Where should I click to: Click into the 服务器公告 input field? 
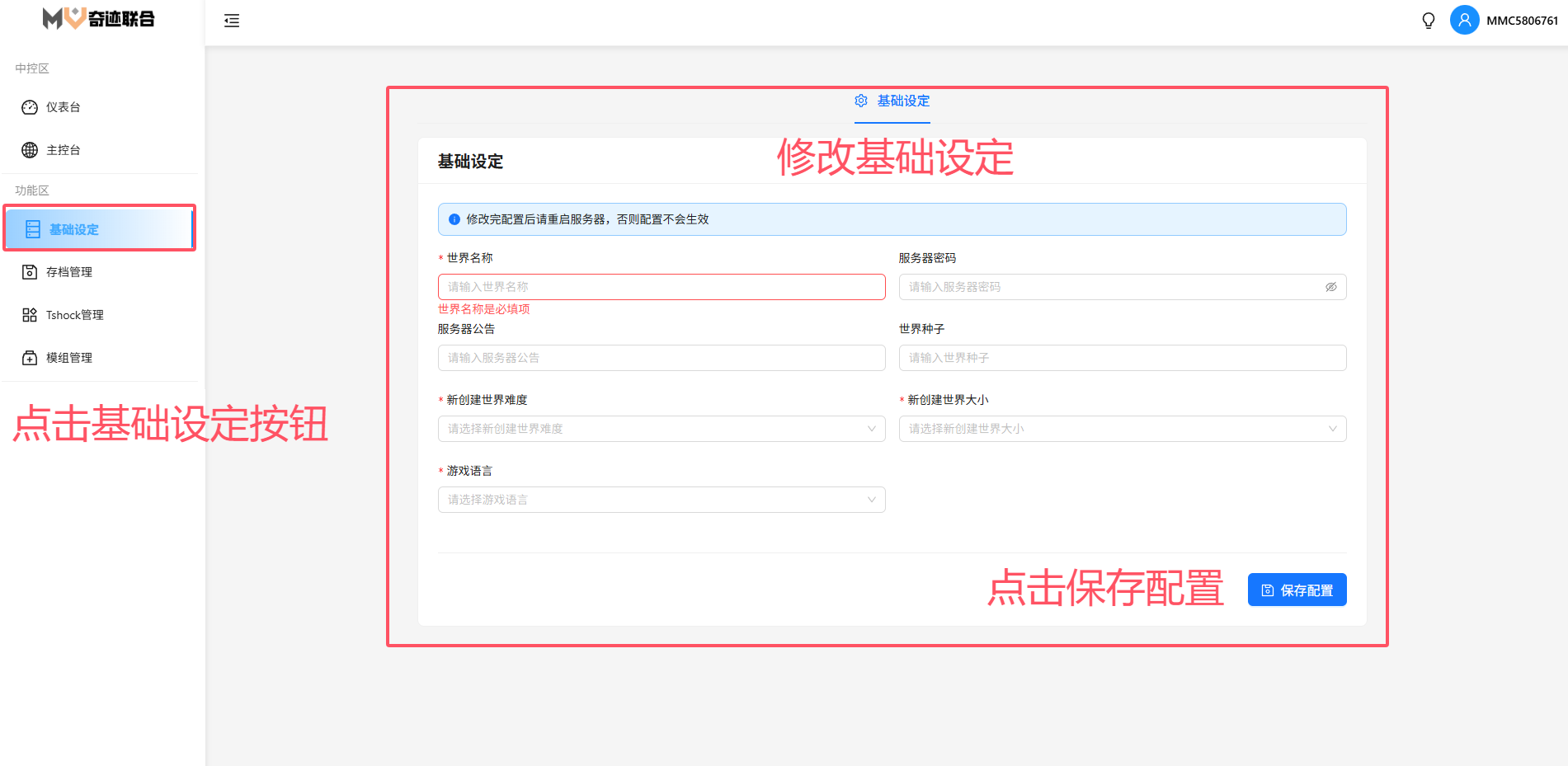pyautogui.click(x=661, y=358)
